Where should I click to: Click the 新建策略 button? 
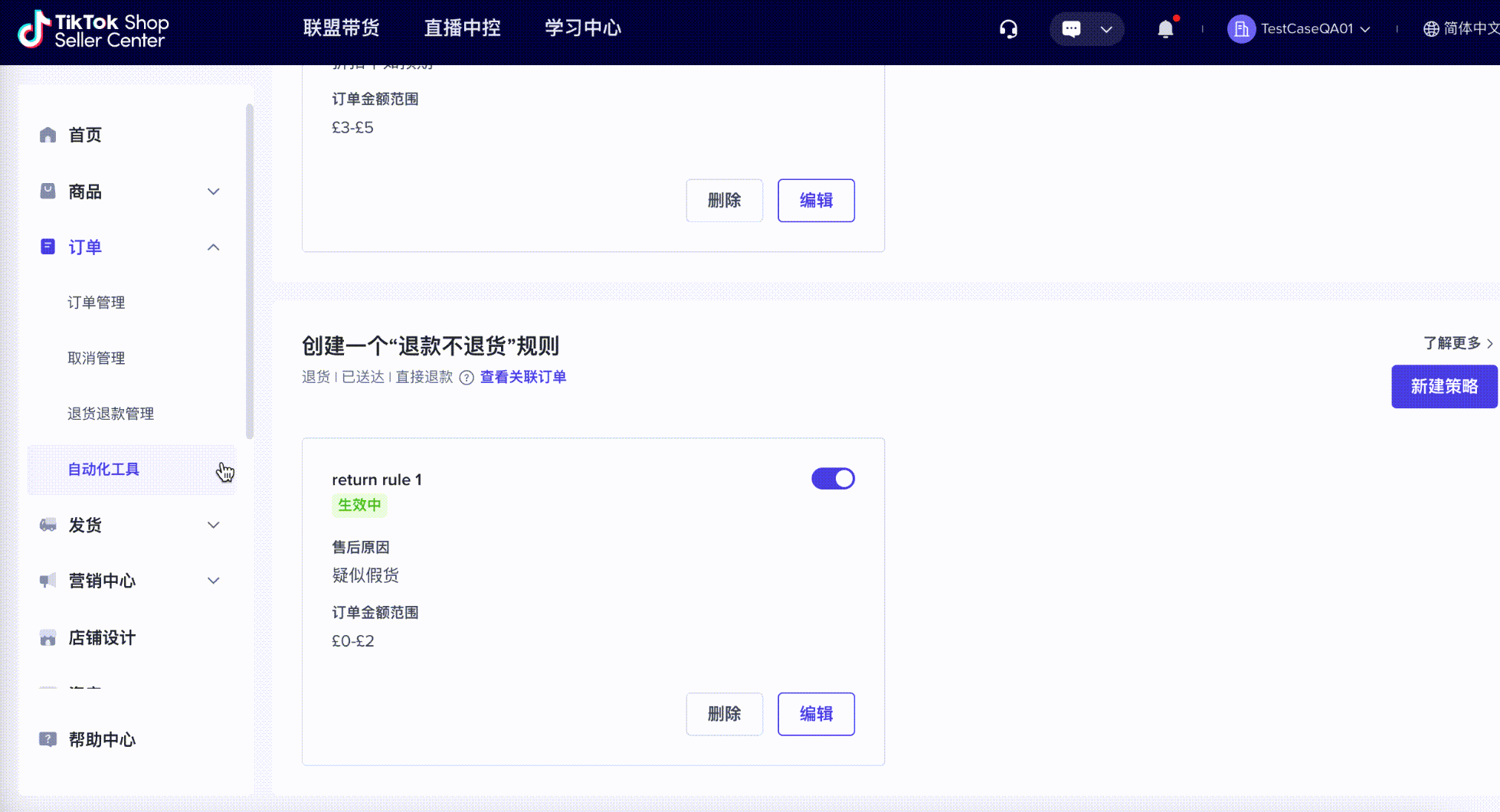coord(1443,387)
